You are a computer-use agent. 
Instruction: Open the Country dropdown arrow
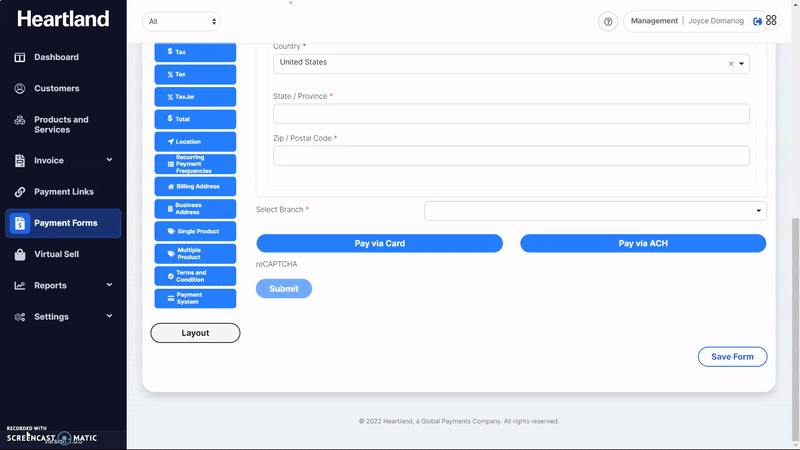(741, 64)
